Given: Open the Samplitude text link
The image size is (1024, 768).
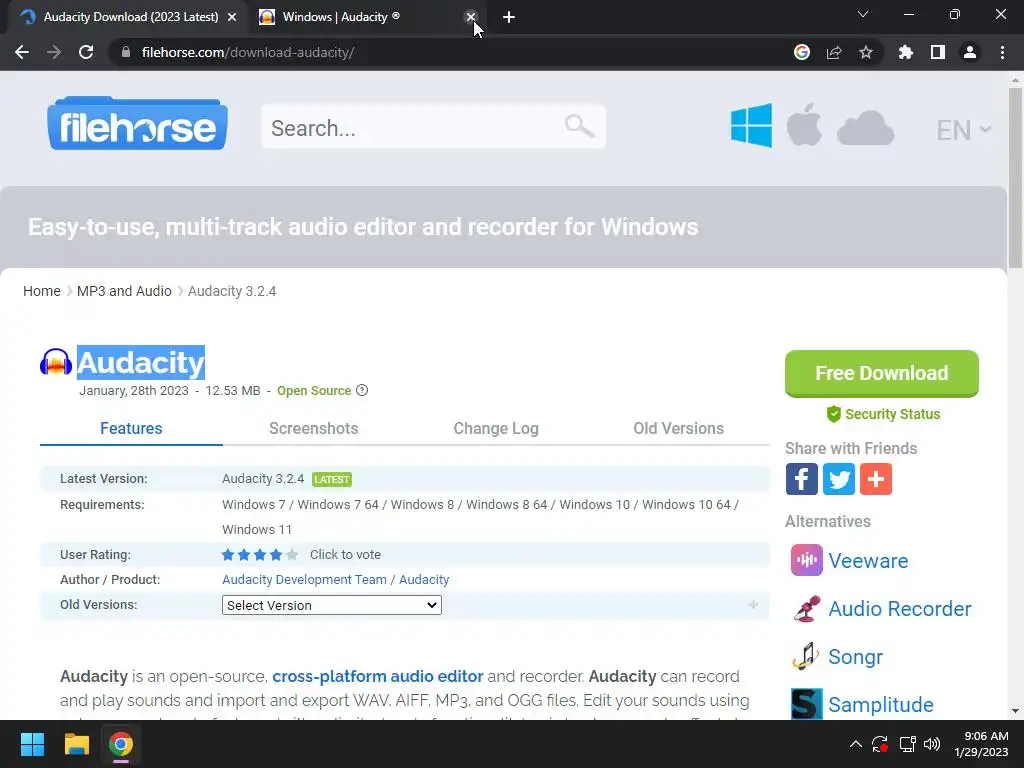Looking at the screenshot, I should pos(881,705).
